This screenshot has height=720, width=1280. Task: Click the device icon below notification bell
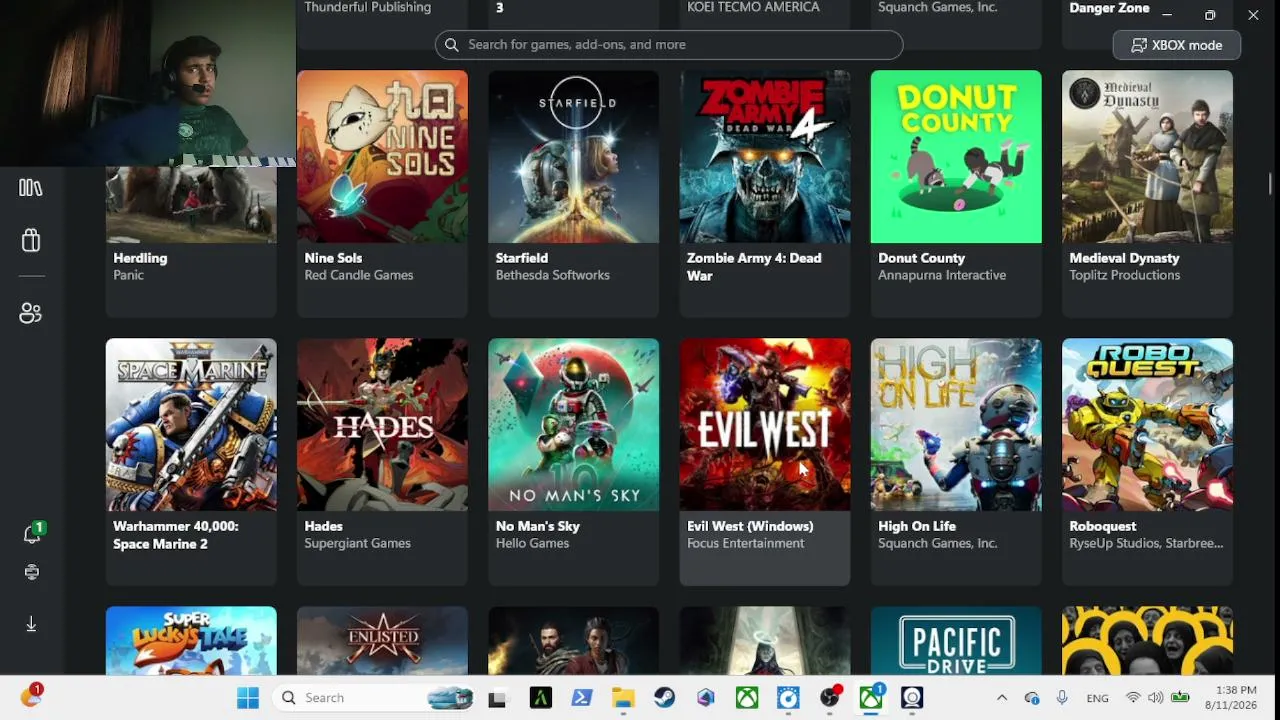pos(31,572)
